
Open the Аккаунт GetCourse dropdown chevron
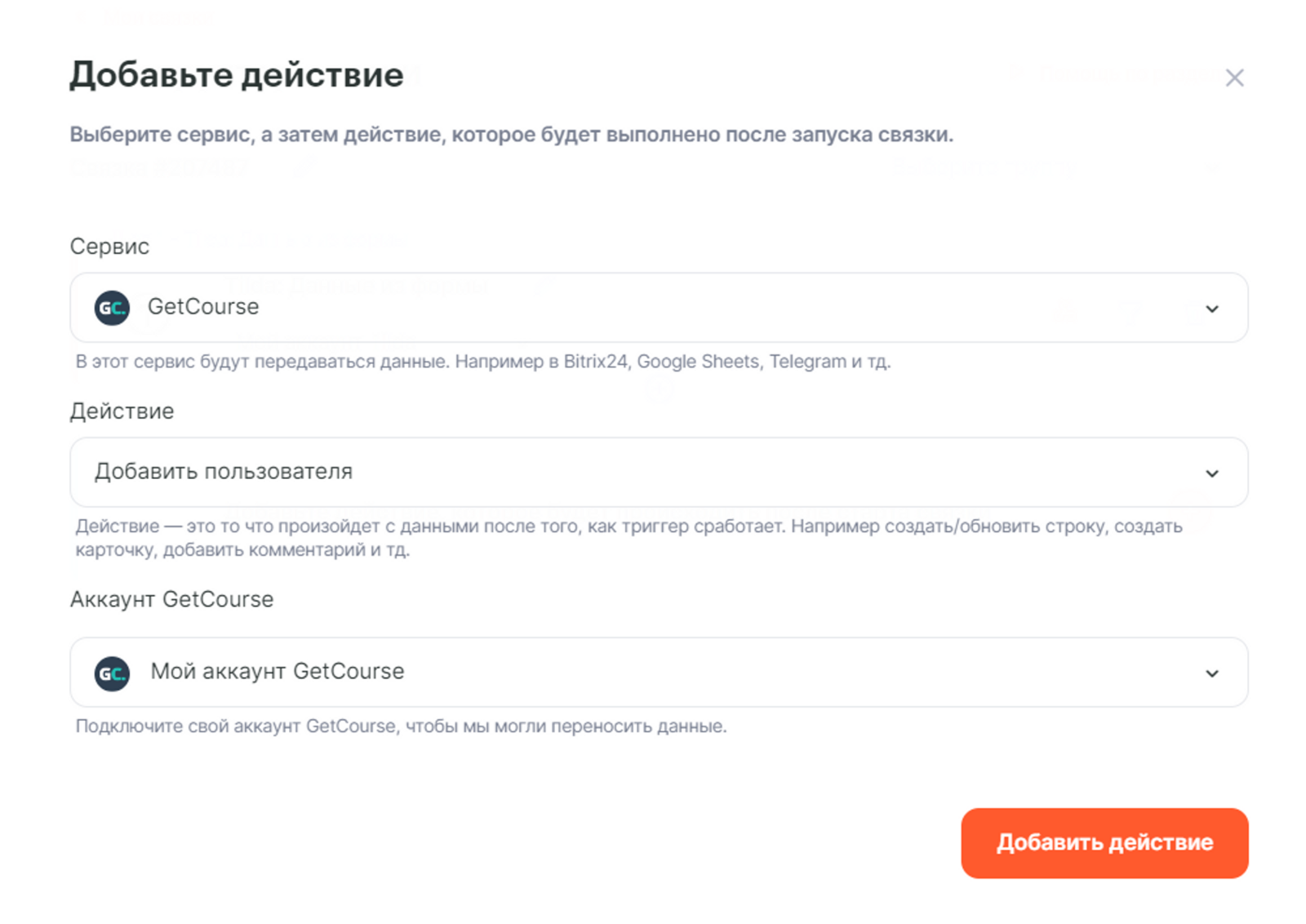[x=1211, y=673]
